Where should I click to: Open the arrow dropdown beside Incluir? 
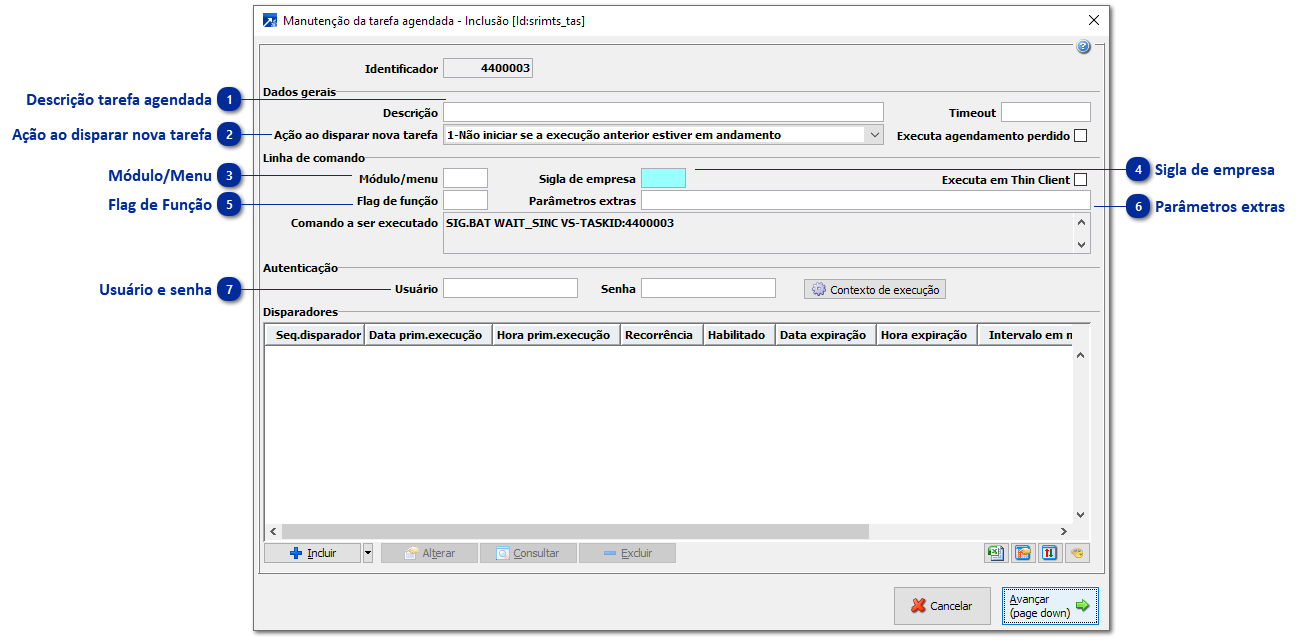tap(368, 553)
